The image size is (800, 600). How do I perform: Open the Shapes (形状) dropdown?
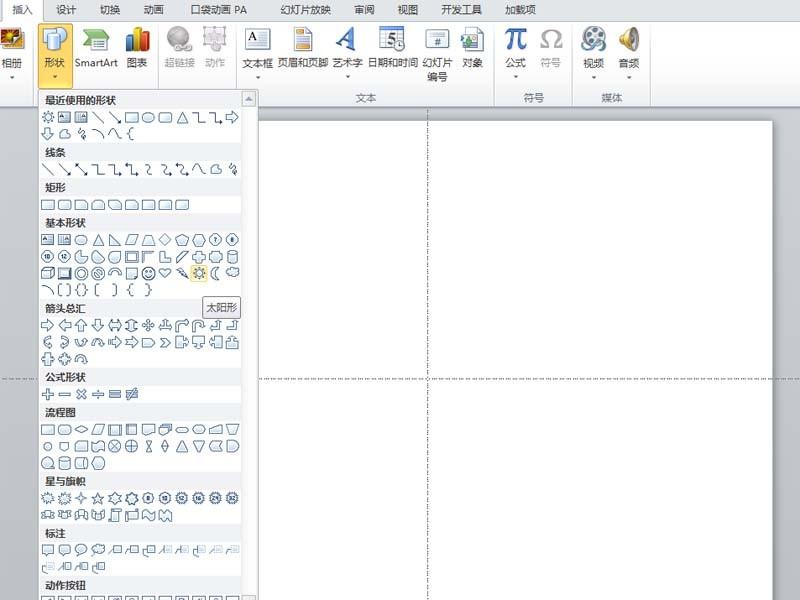coord(55,55)
